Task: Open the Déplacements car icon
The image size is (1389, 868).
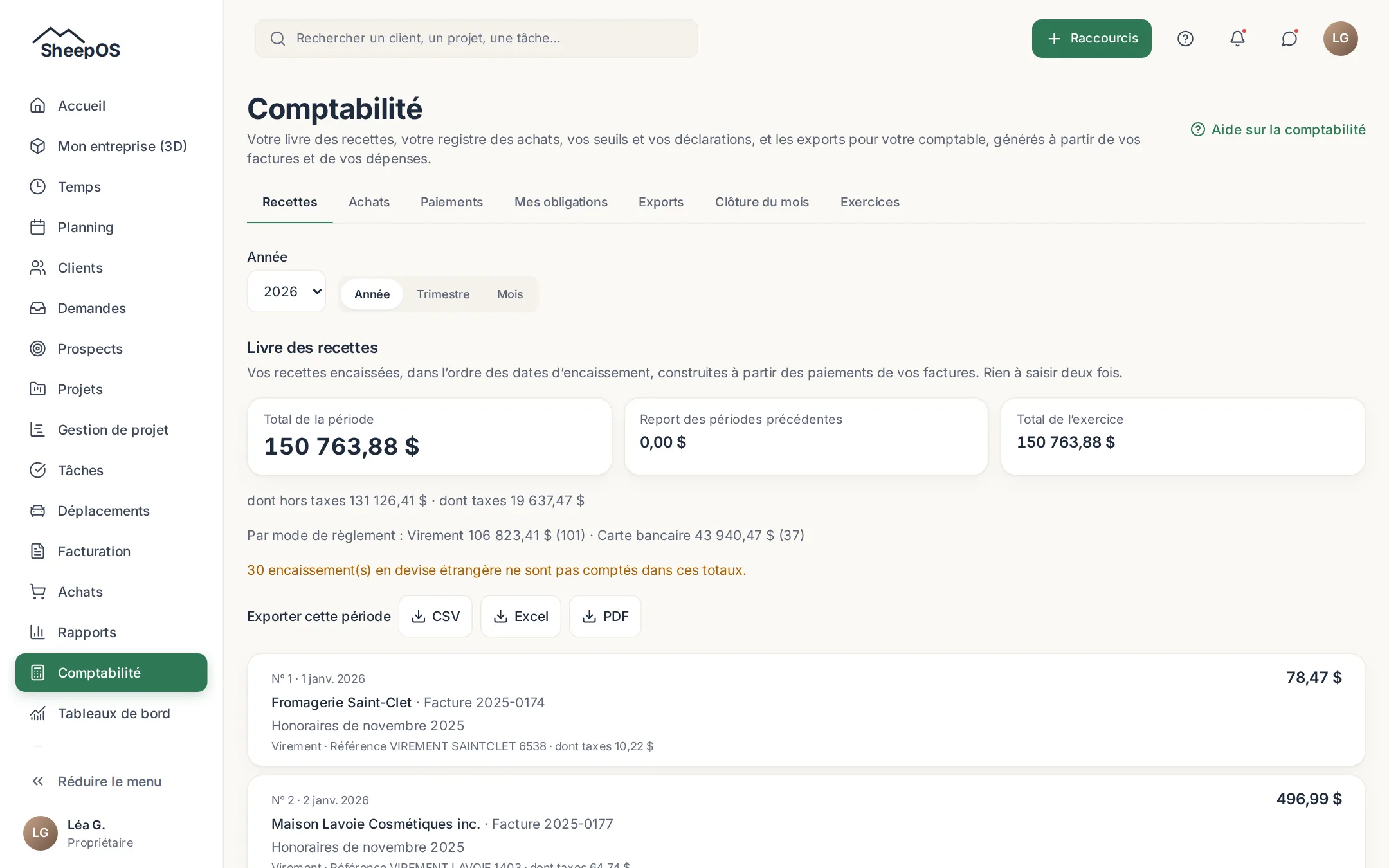Action: (x=38, y=511)
